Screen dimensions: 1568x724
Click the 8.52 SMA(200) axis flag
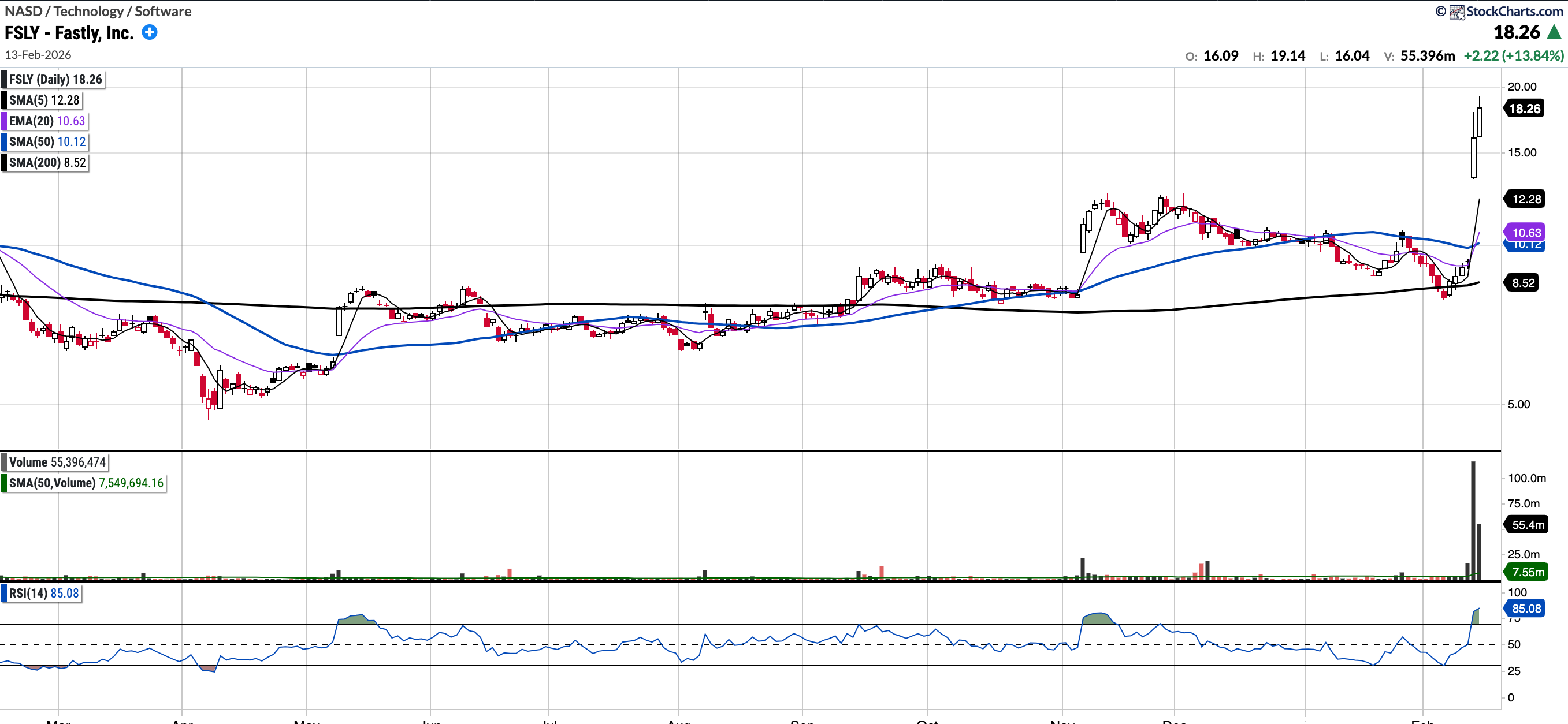point(1522,283)
